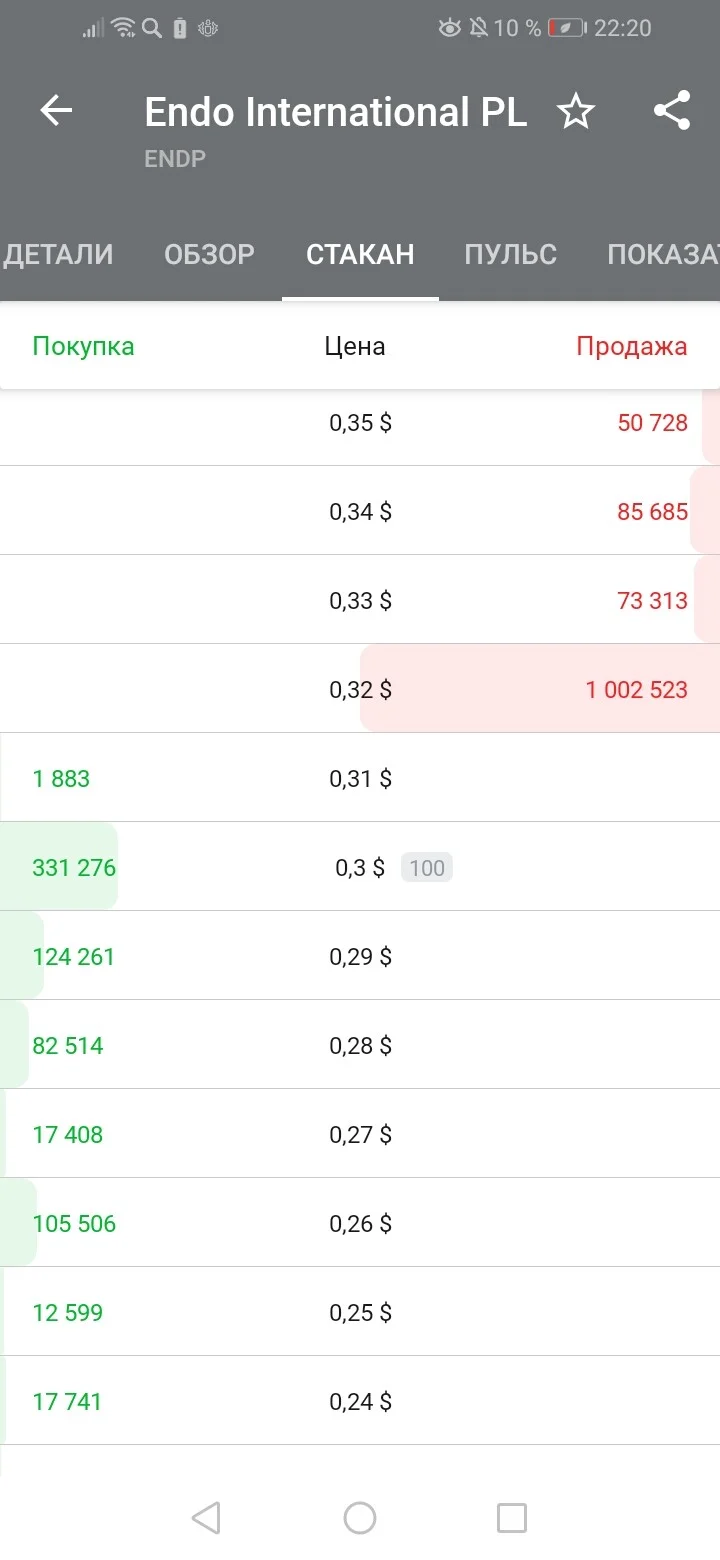Select the ПУЛЬС tab
This screenshot has height=1560, width=720.
point(510,254)
